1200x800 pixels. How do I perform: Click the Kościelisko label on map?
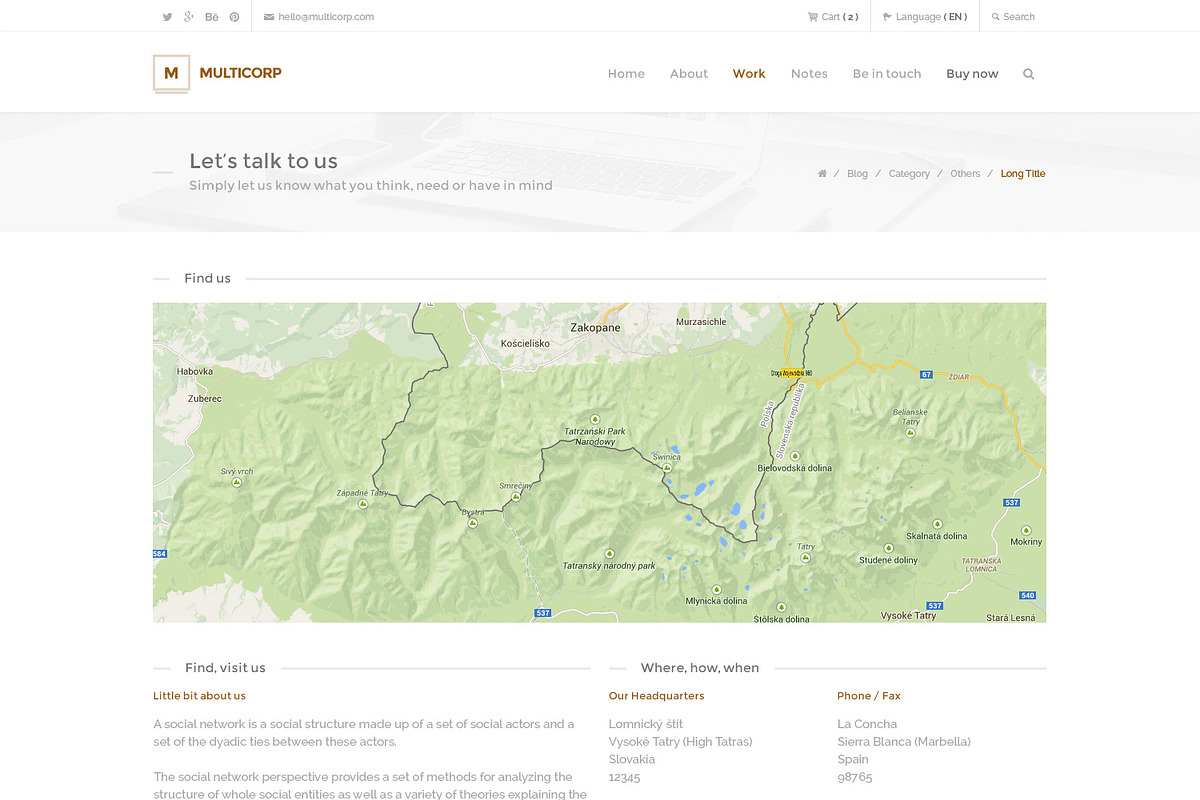pos(525,343)
